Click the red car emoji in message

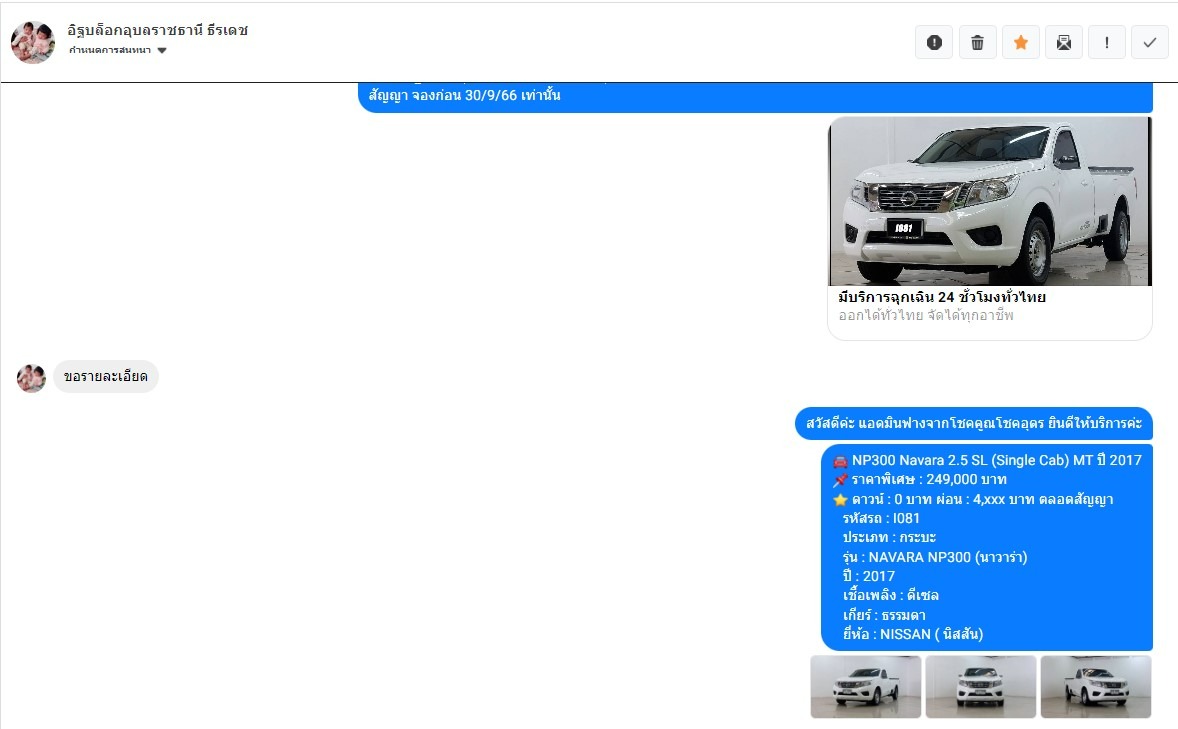[841, 461]
